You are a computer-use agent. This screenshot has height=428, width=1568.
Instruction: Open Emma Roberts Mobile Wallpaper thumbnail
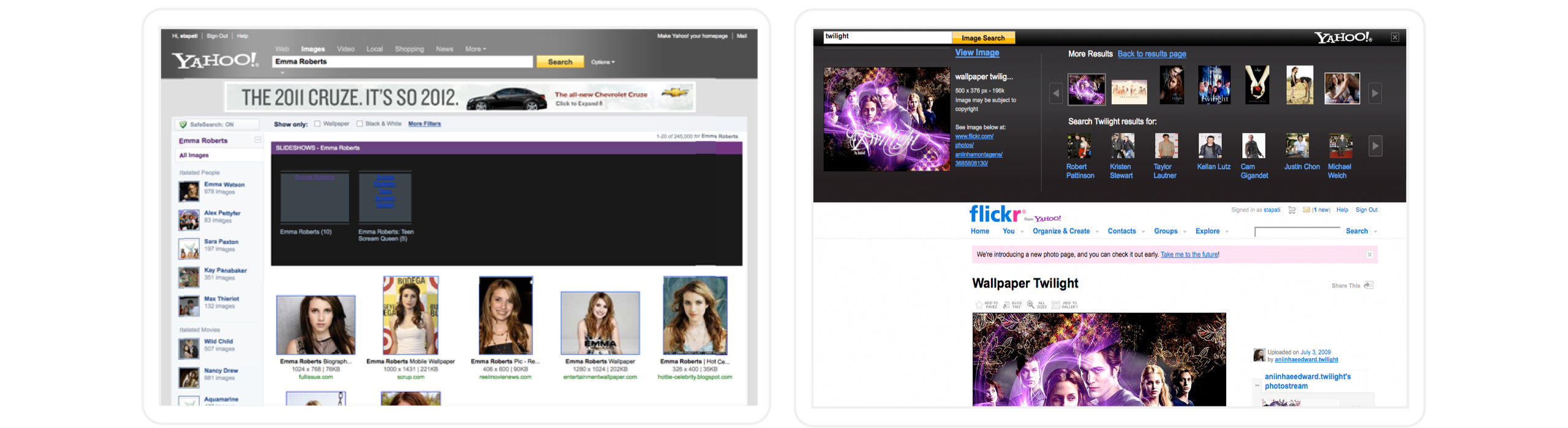point(410,316)
